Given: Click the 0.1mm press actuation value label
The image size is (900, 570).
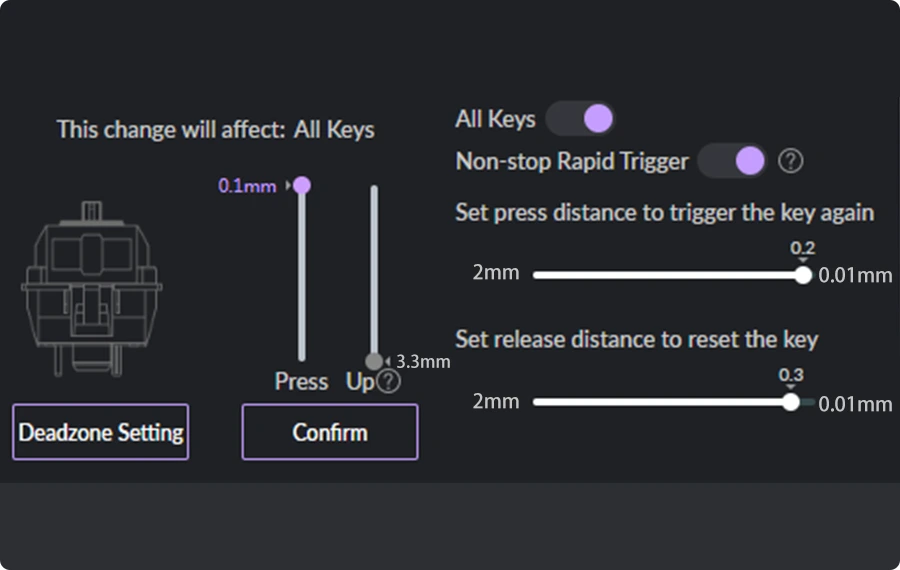Looking at the screenshot, I should pos(247,185).
